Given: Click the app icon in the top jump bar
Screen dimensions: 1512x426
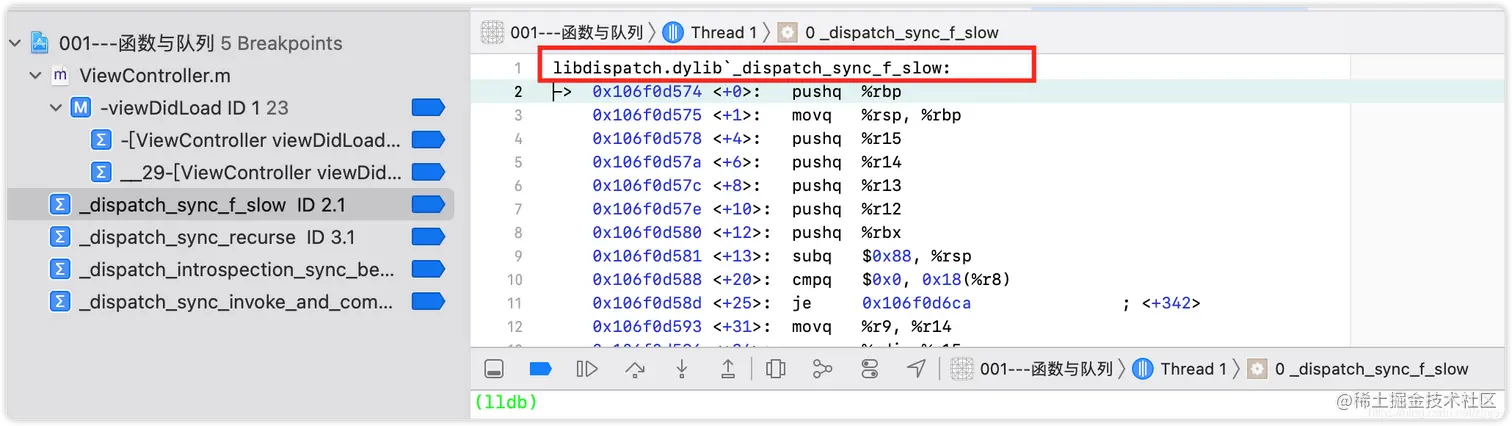Looking at the screenshot, I should pyautogui.click(x=492, y=32).
